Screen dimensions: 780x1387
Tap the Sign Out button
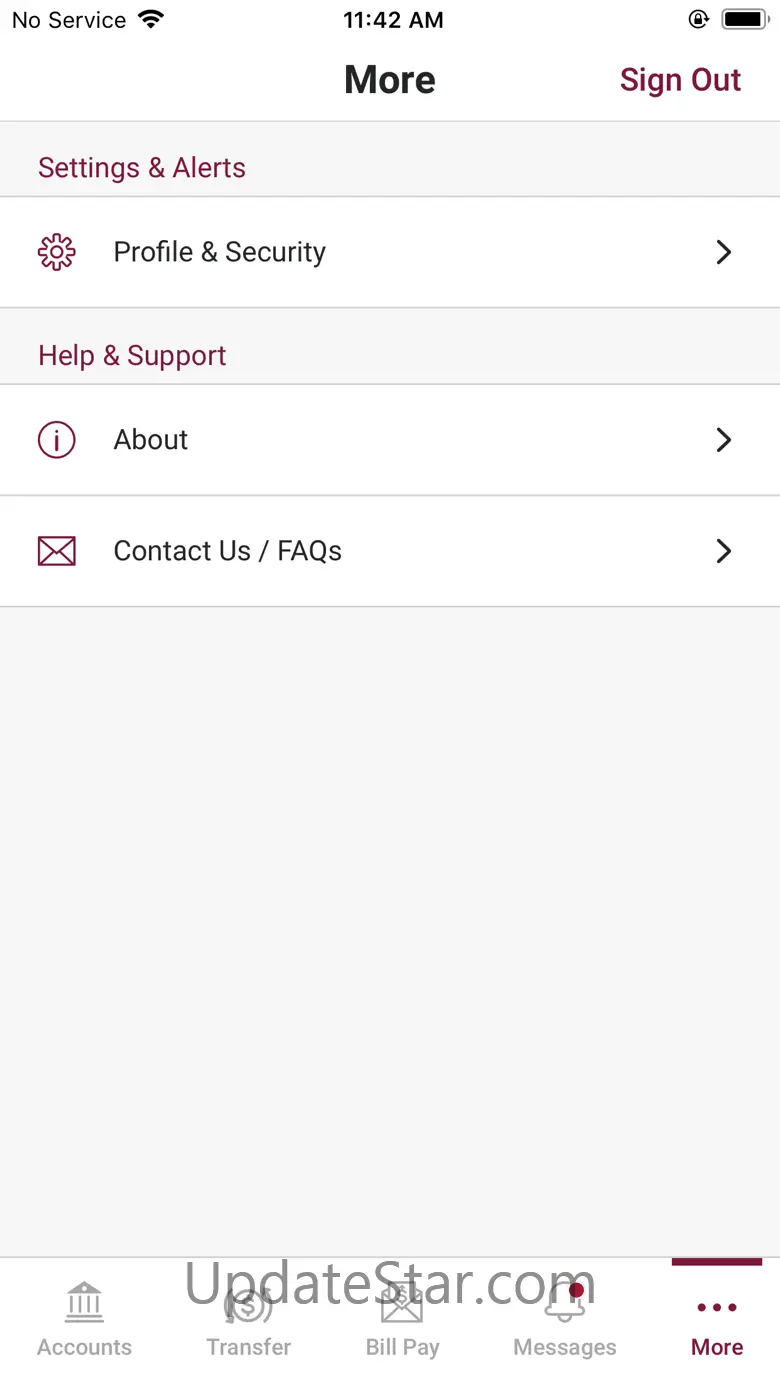(x=680, y=80)
